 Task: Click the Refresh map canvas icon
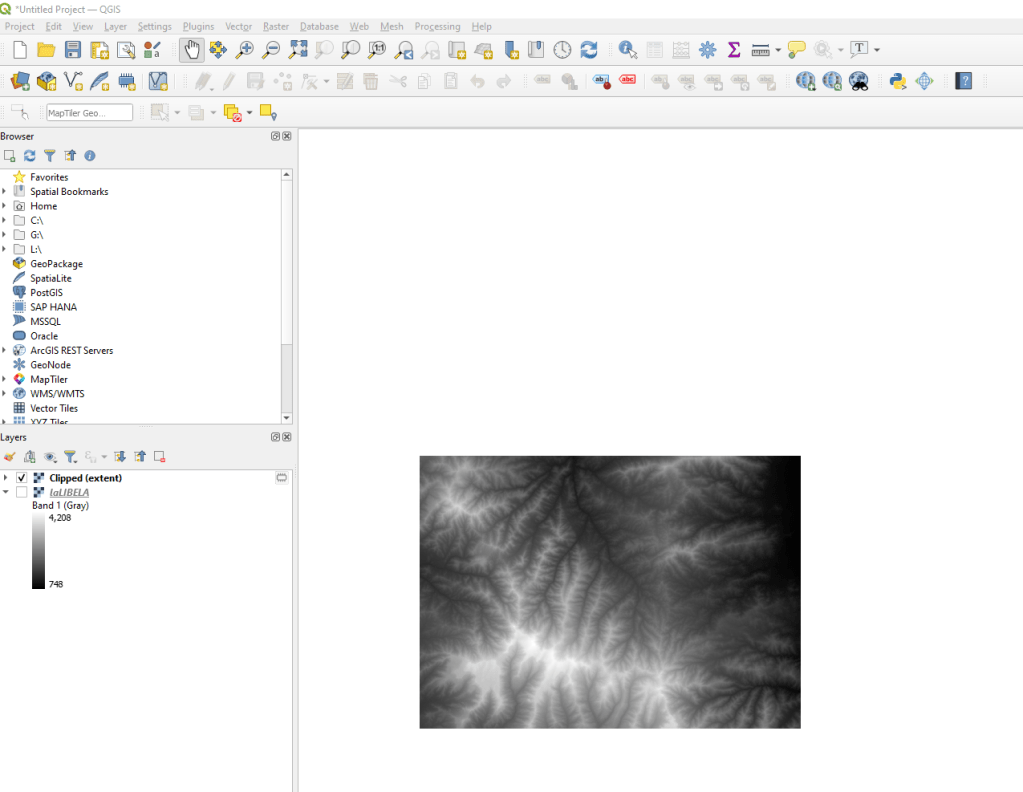click(589, 49)
